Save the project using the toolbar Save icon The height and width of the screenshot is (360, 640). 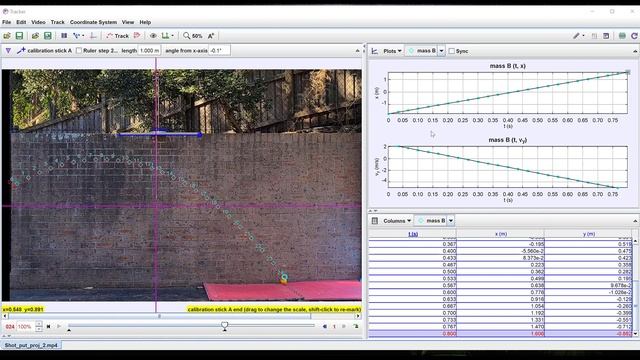click(x=19, y=36)
